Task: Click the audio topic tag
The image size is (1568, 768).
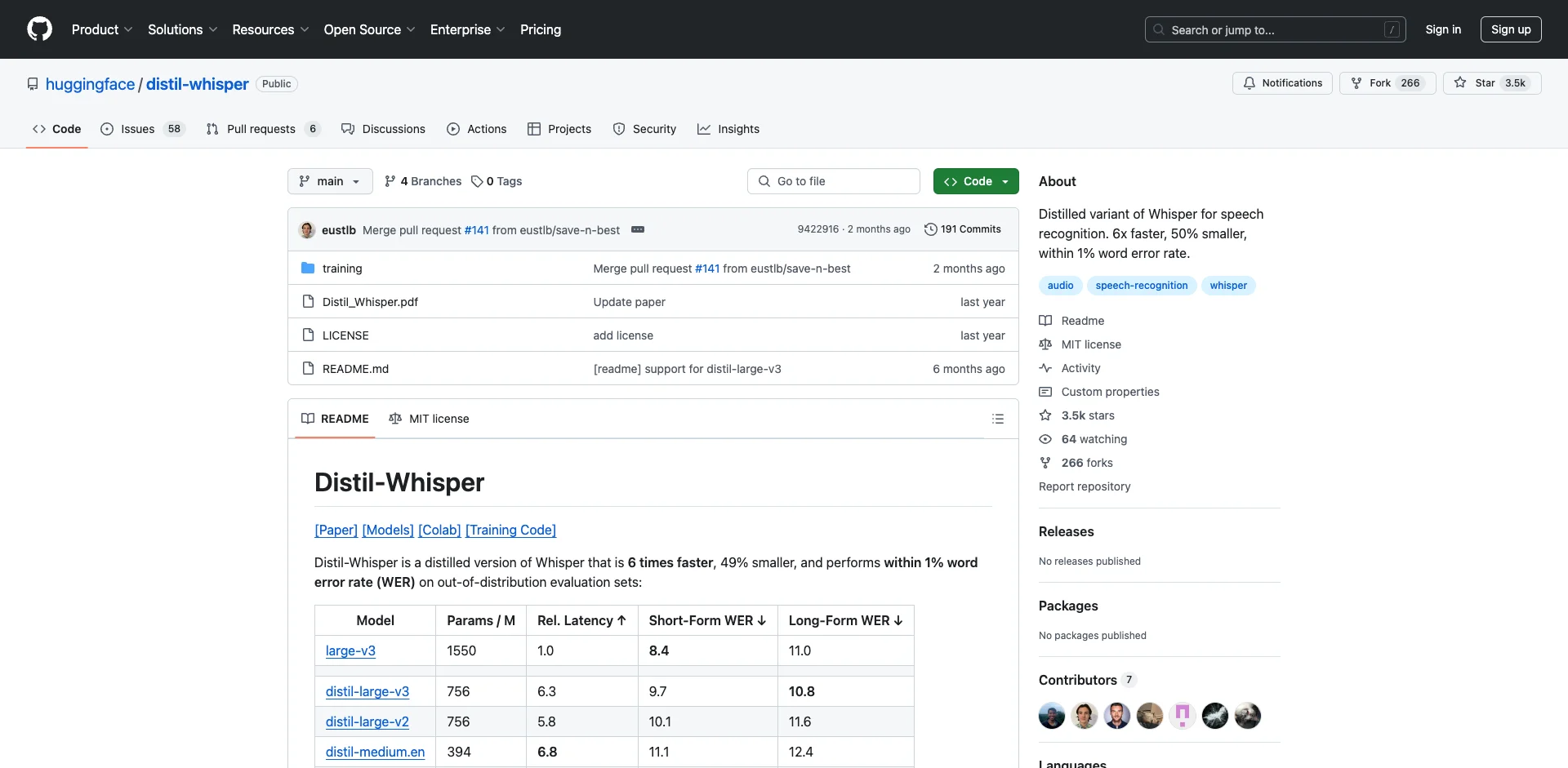Action: tap(1060, 286)
